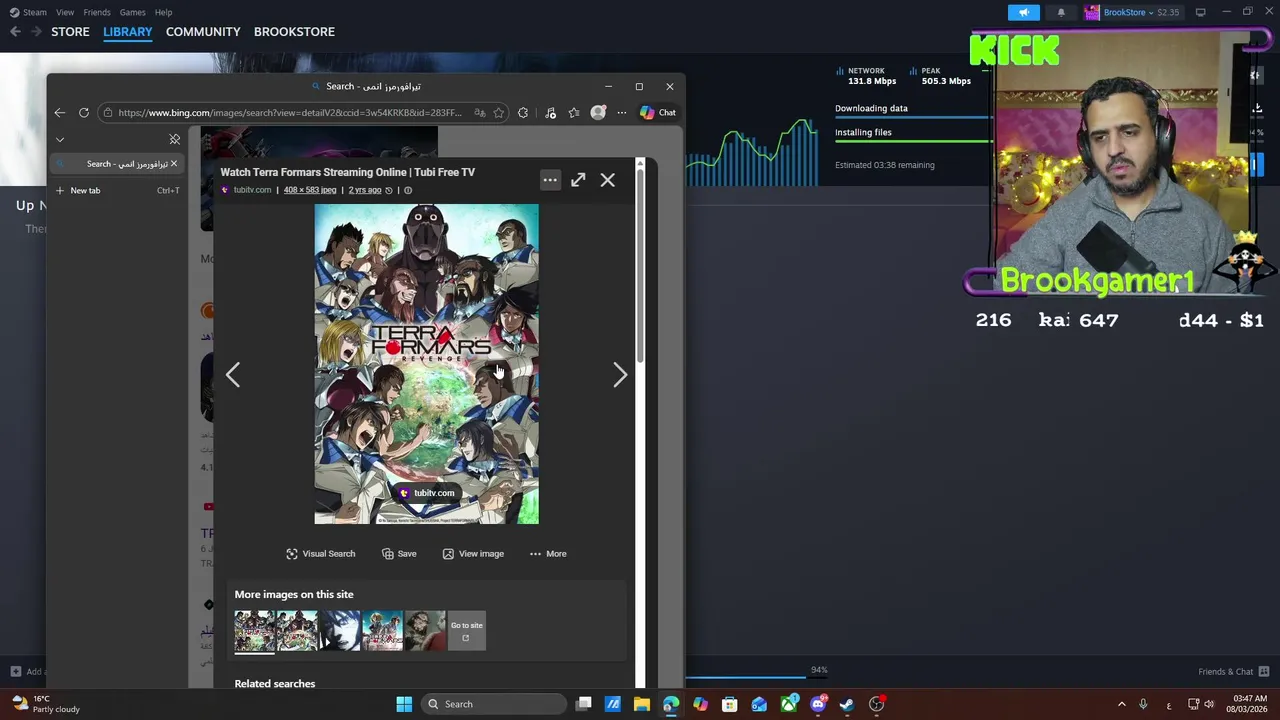1280x720 pixels.
Task: Open Steam notifications bell
Action: (1061, 12)
